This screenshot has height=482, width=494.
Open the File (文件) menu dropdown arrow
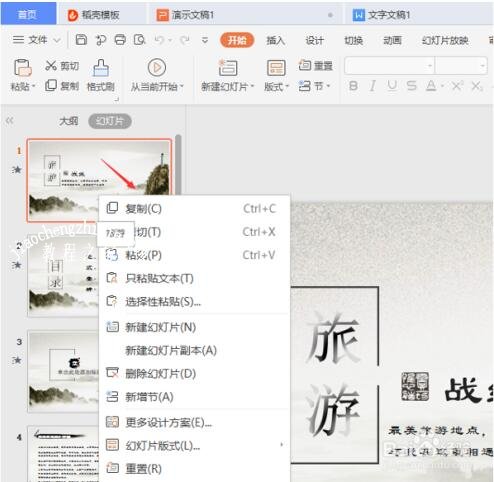point(57,41)
